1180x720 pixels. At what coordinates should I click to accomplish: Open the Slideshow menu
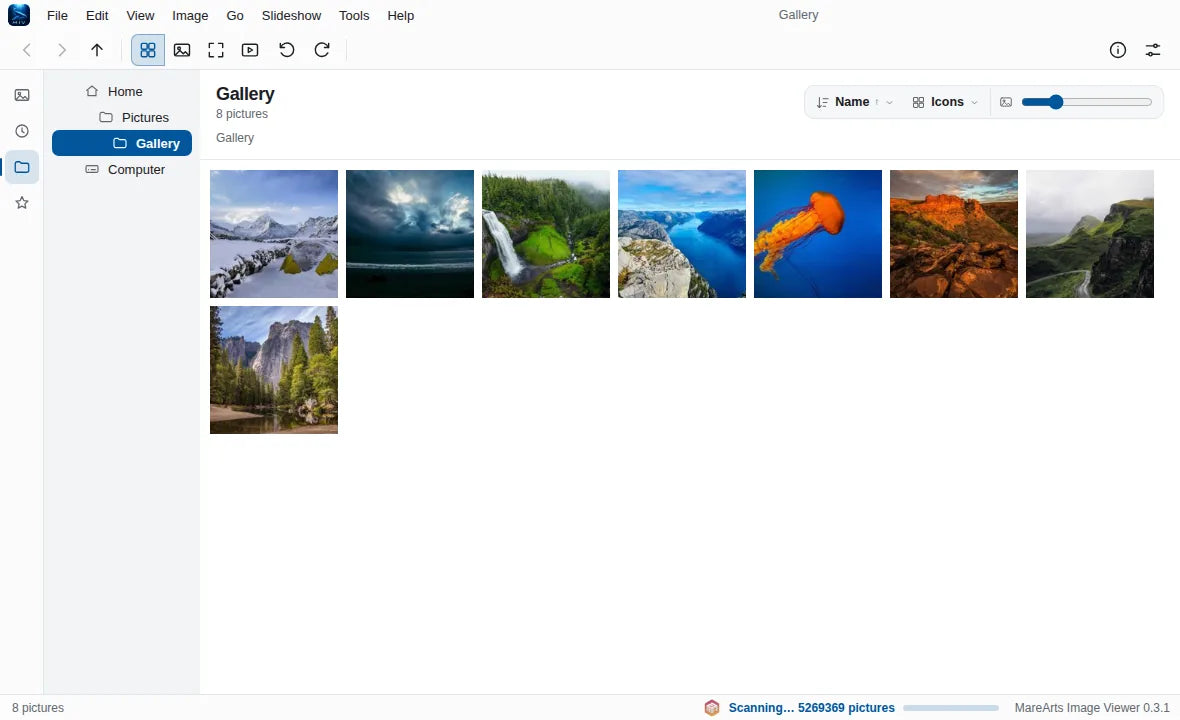point(291,15)
